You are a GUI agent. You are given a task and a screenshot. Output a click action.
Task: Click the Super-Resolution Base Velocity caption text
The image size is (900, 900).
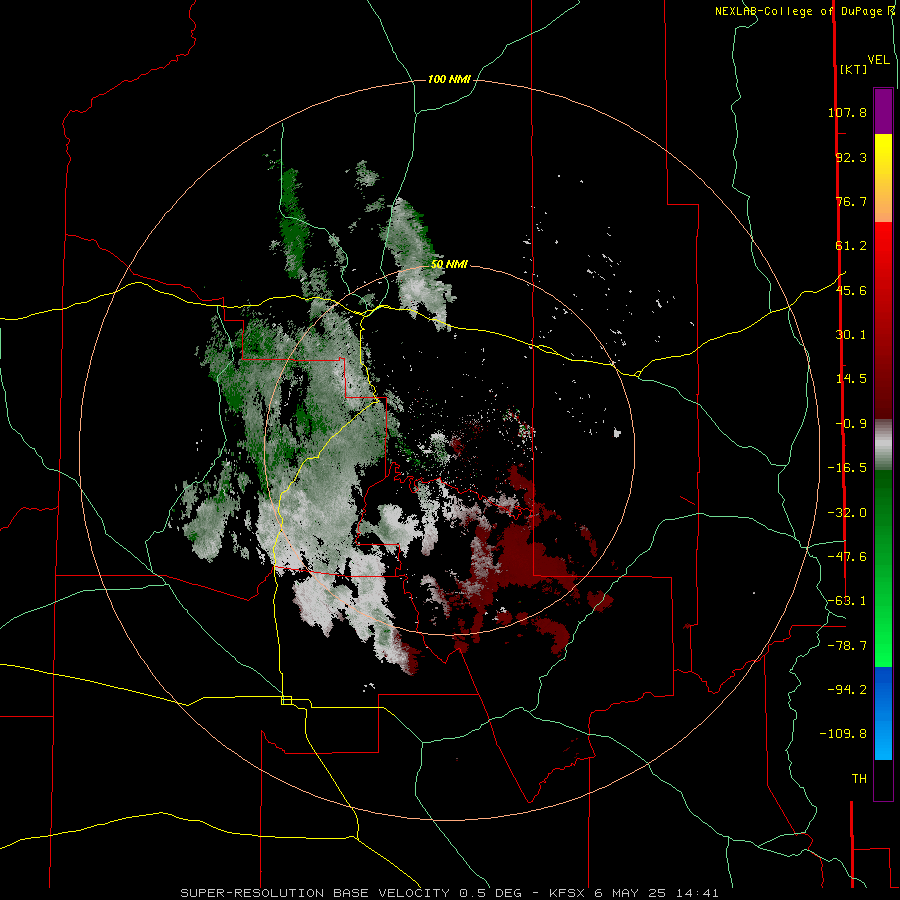[449, 893]
